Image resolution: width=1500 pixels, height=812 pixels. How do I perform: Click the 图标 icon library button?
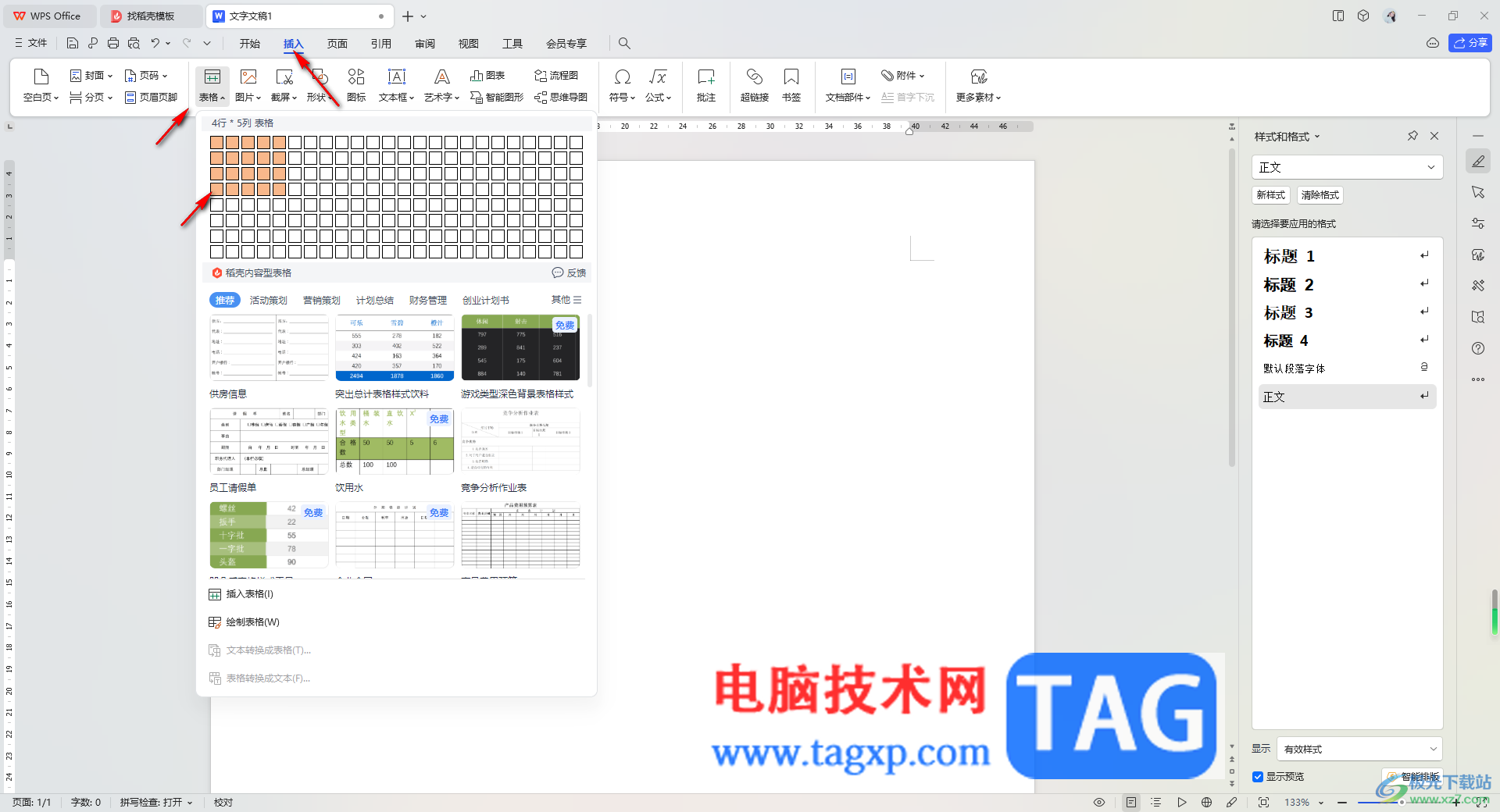pyautogui.click(x=356, y=86)
